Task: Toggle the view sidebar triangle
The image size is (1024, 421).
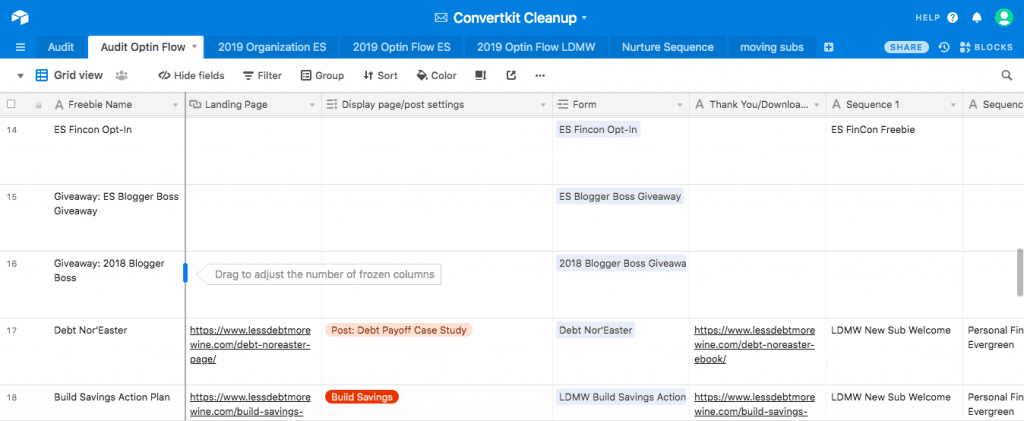Action: pos(20,76)
